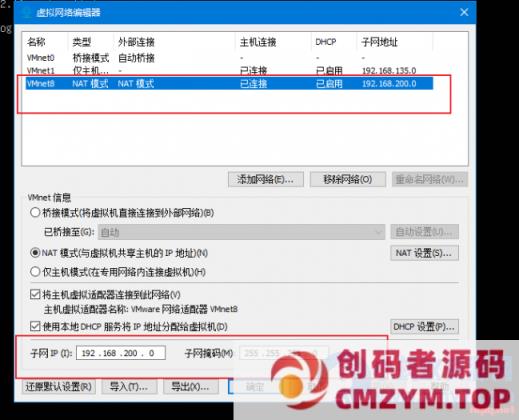Select the VMnet8 NAT network row

click(x=229, y=83)
